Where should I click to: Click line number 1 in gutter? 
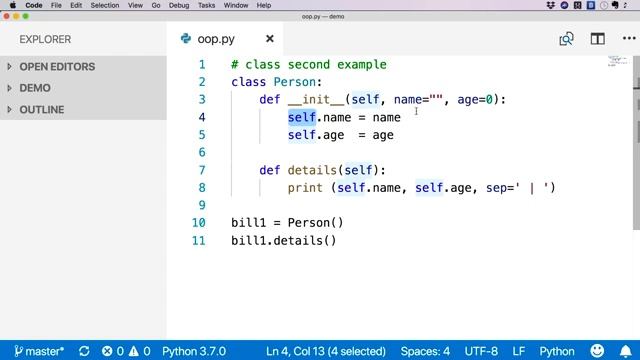pyautogui.click(x=202, y=64)
